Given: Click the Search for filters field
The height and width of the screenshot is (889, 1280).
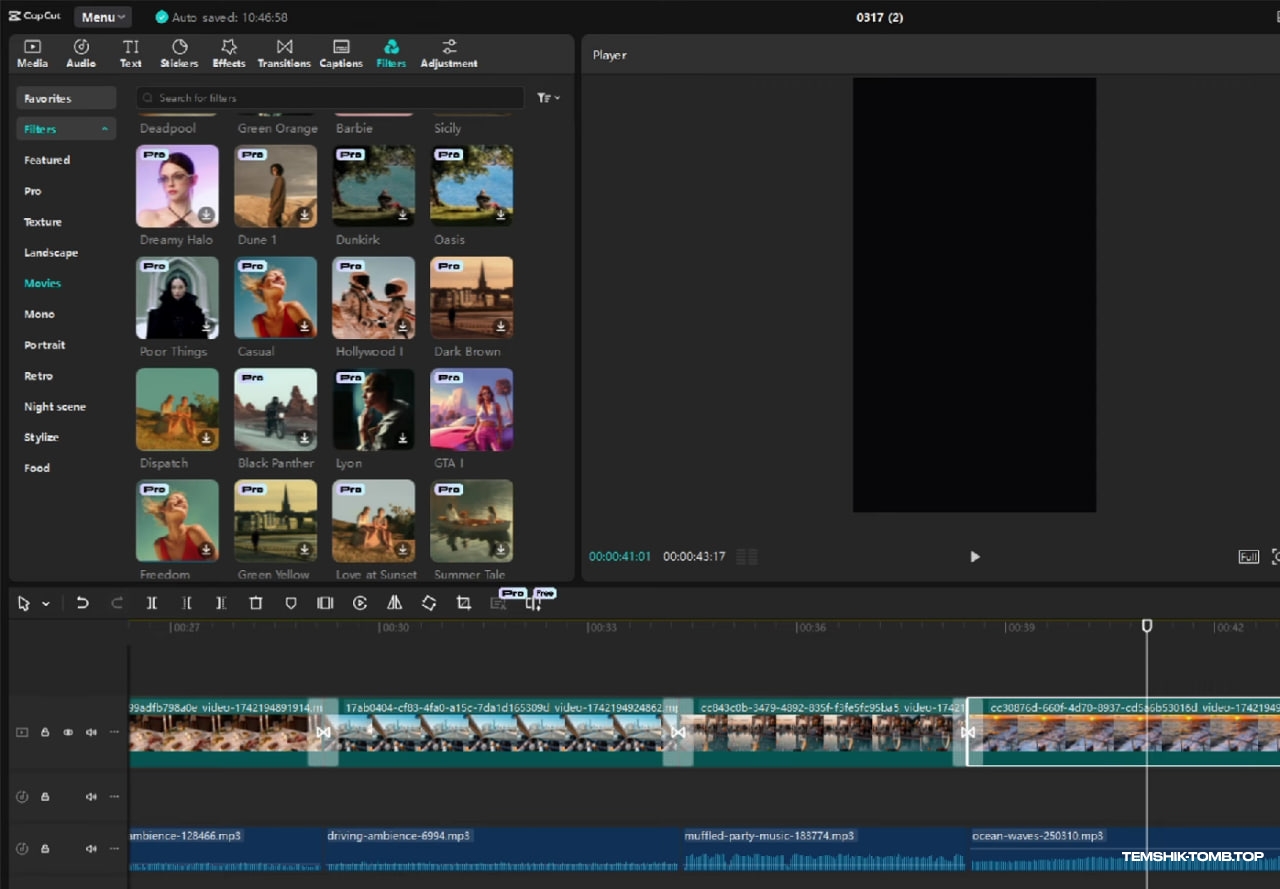Looking at the screenshot, I should tap(330, 98).
